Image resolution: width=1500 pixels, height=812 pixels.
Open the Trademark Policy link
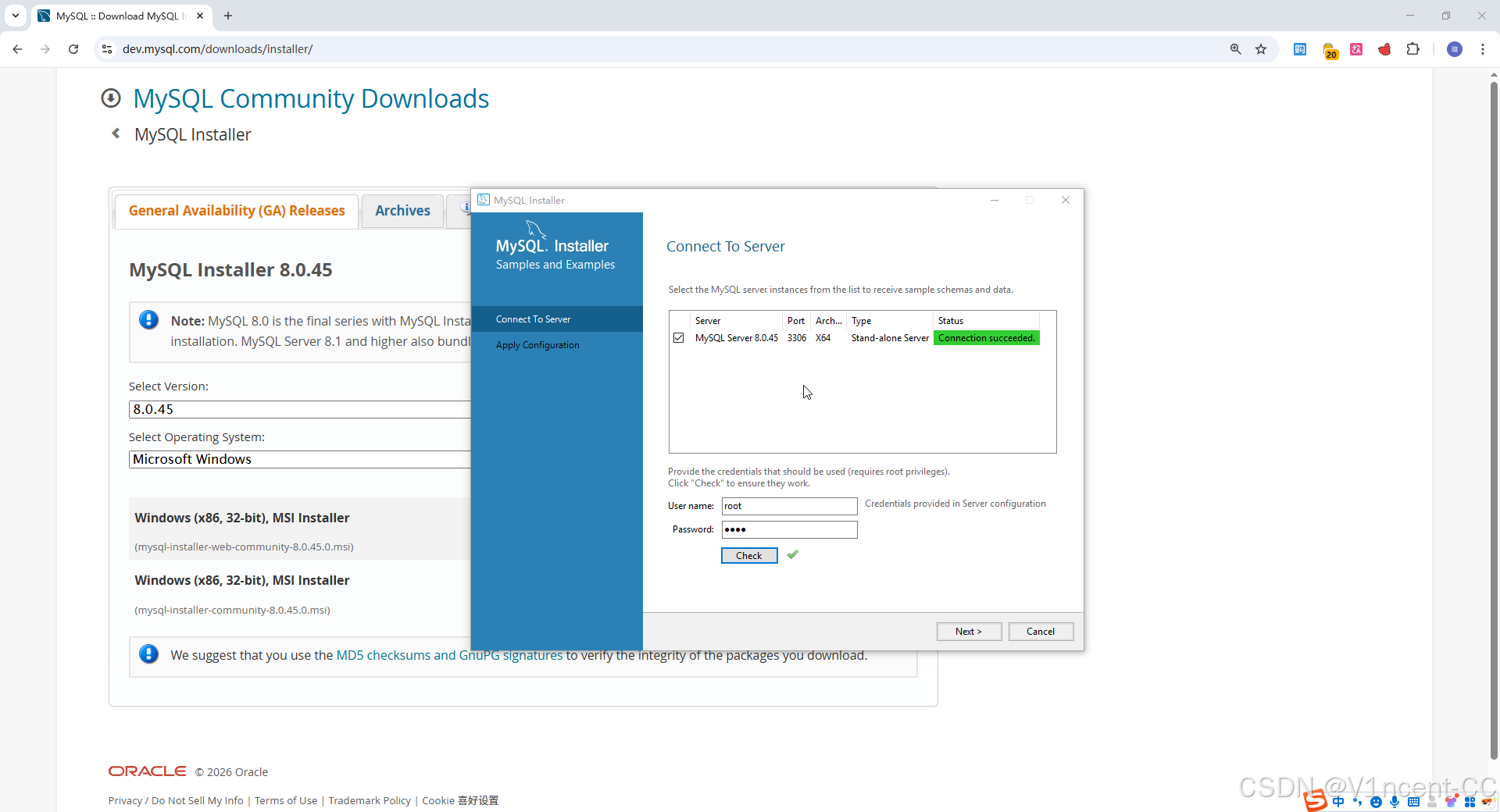pos(370,800)
